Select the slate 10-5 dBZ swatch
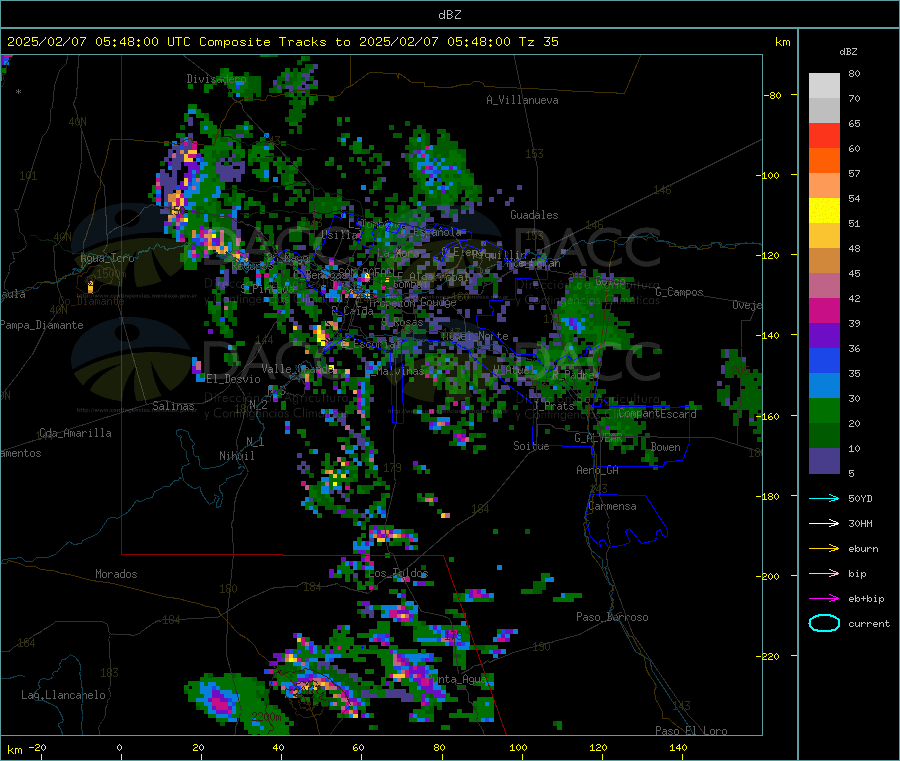 [x=824, y=461]
